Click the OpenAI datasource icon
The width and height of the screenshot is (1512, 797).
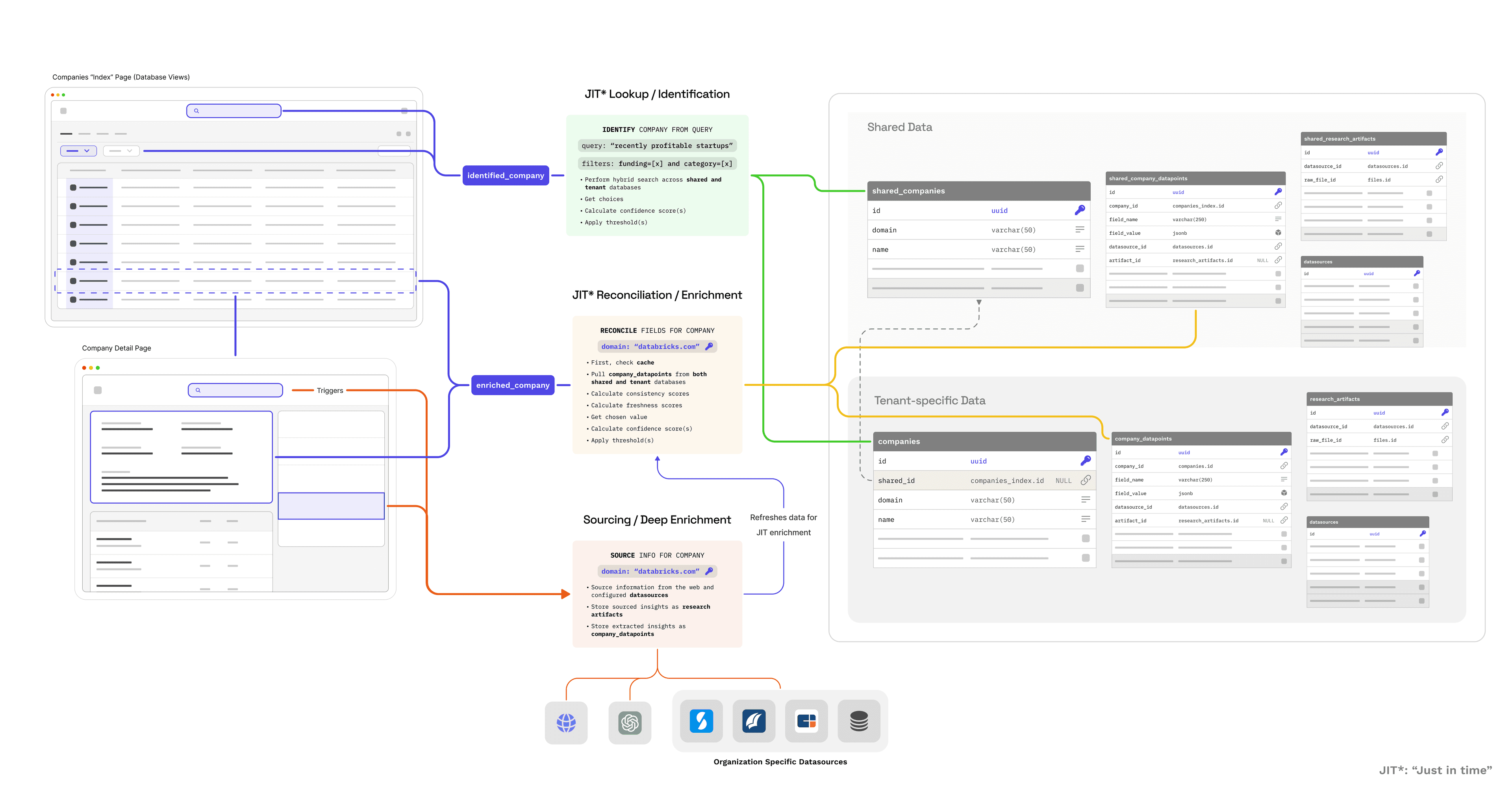click(x=630, y=722)
